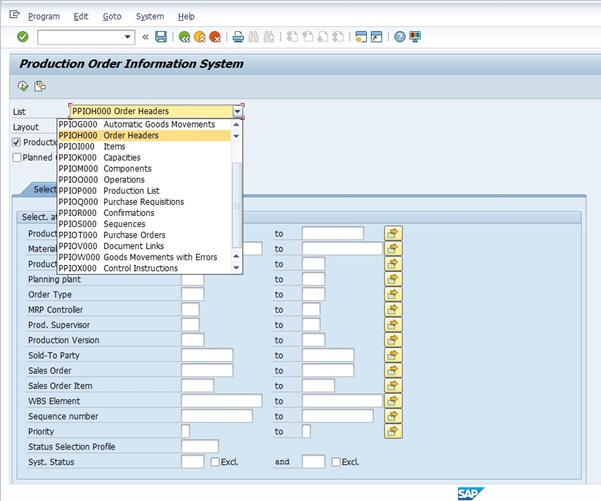Click the Customize Local Layout monitor icon

click(415, 37)
